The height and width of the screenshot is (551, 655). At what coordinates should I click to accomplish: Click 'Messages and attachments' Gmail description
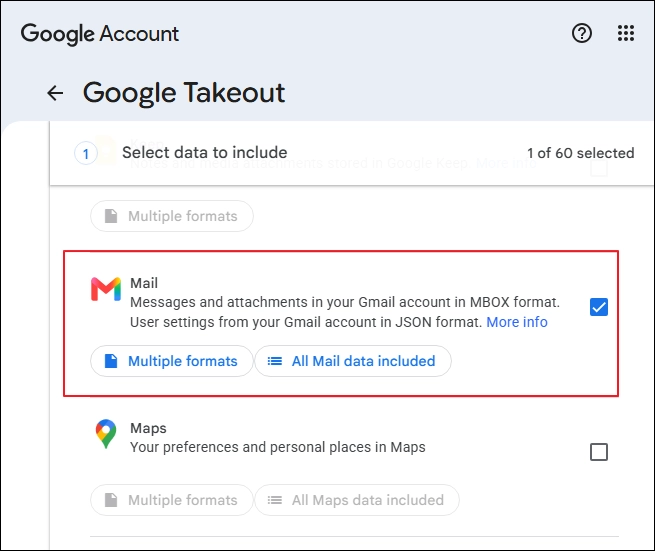tap(345, 312)
